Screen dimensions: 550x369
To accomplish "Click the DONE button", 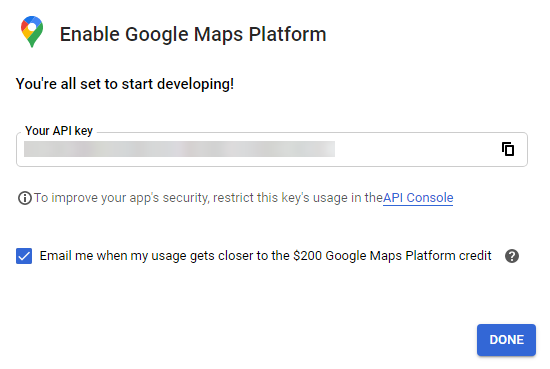I will (506, 340).
